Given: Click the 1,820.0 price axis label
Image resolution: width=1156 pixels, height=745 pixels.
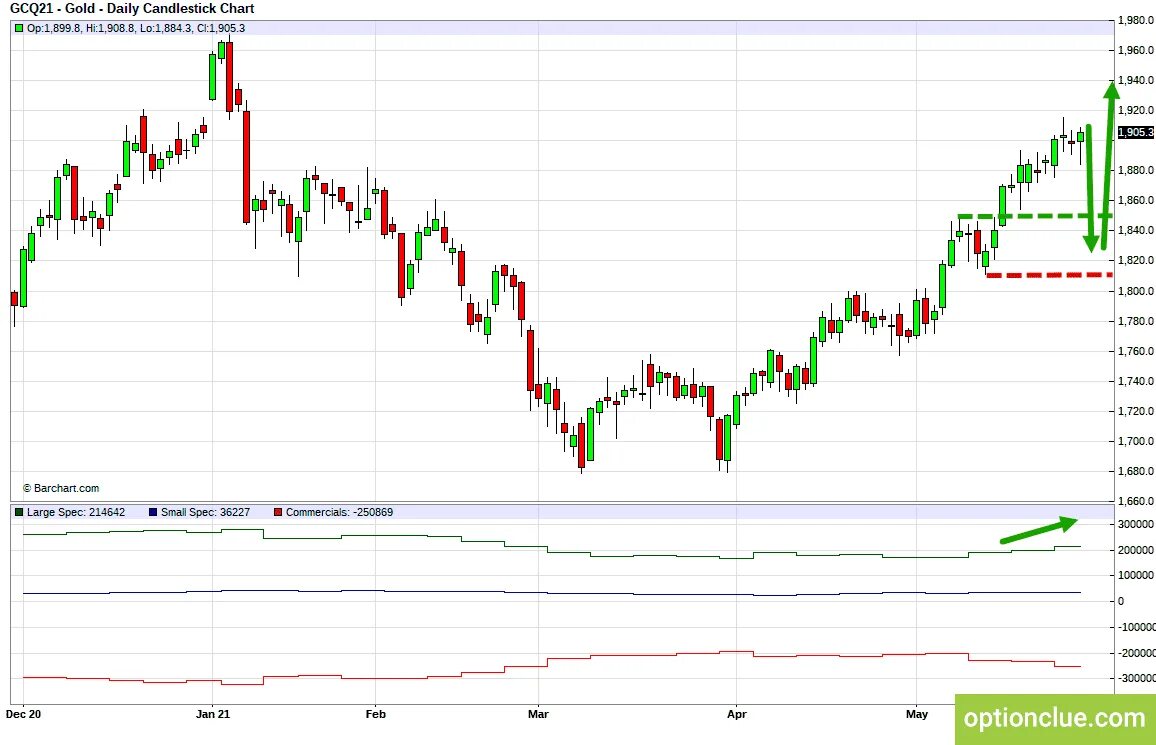Looking at the screenshot, I should click(x=1135, y=260).
